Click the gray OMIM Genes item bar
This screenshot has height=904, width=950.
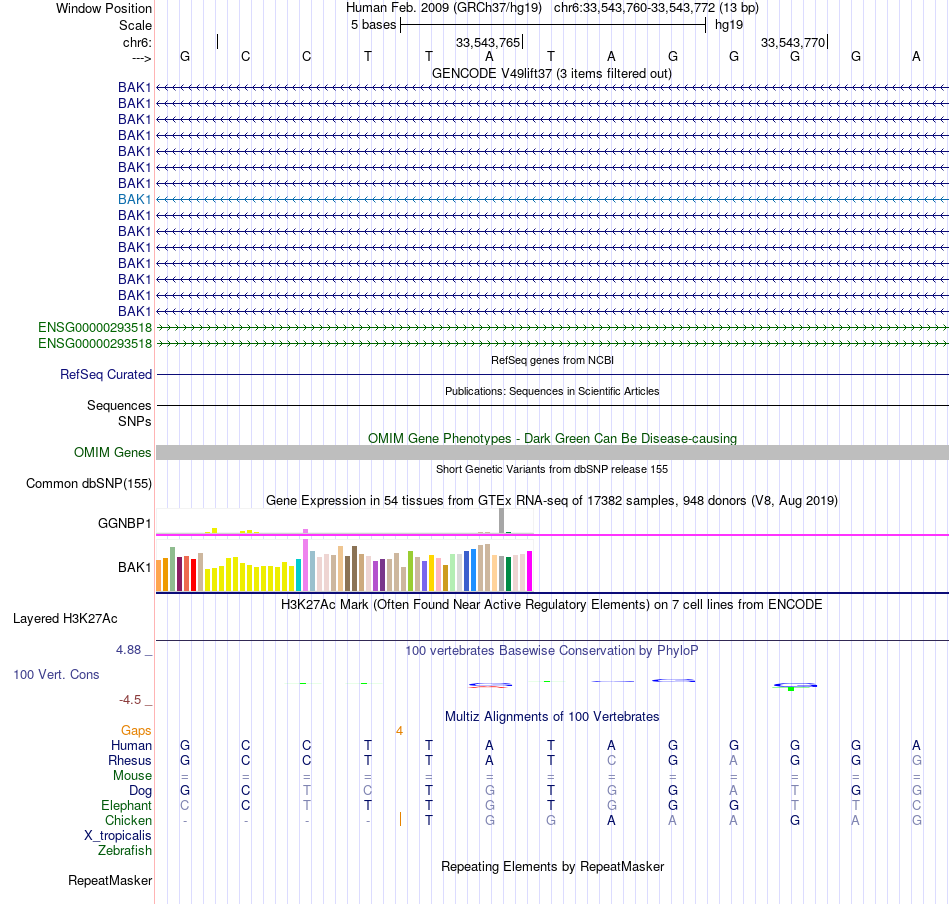point(552,453)
